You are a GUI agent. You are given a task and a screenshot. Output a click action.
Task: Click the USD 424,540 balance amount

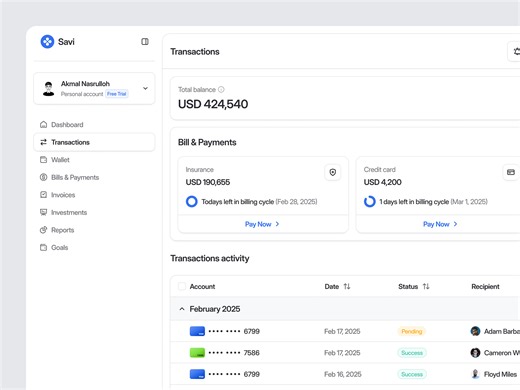pyautogui.click(x=213, y=104)
